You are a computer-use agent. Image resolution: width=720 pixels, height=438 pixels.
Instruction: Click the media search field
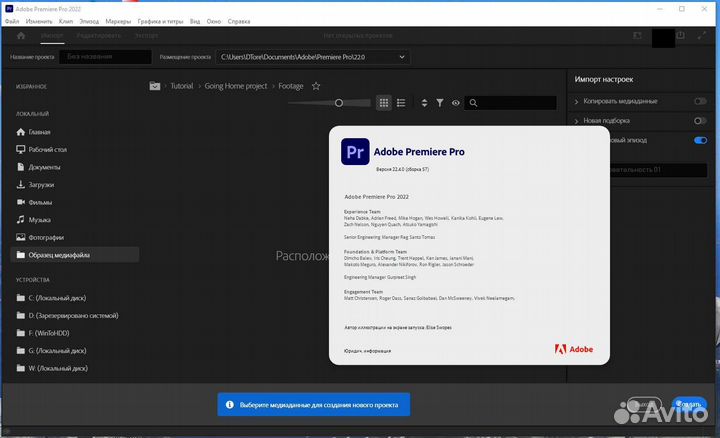pos(510,103)
